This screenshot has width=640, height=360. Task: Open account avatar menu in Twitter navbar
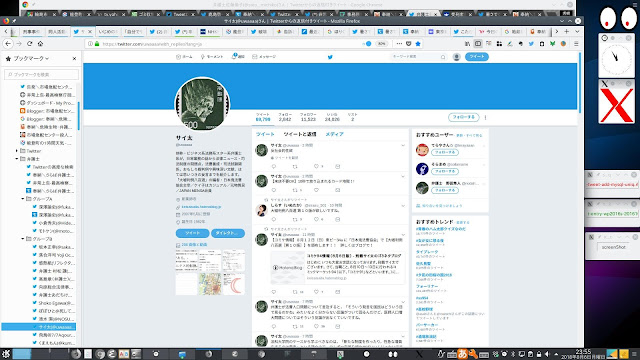pos(457,57)
